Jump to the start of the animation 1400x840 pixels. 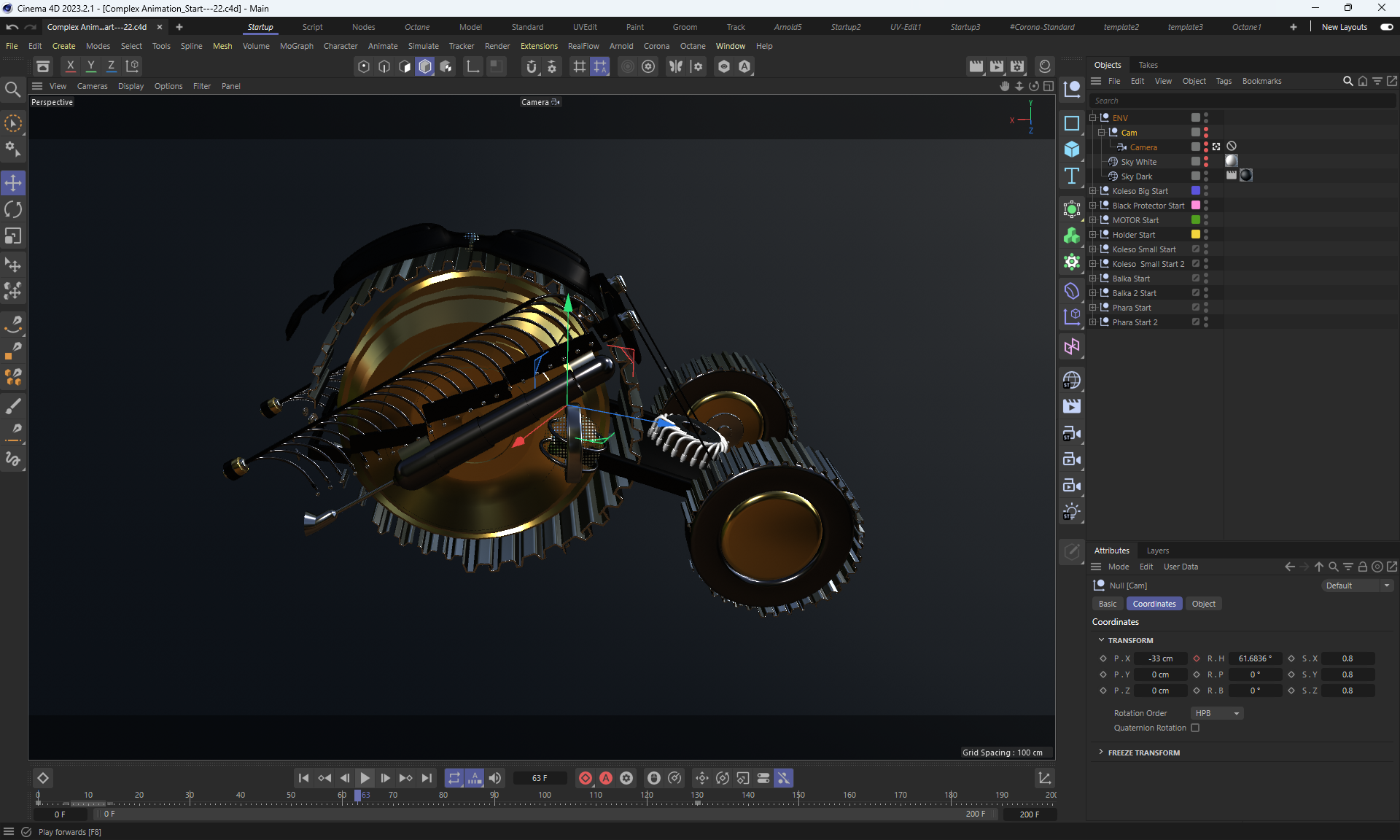point(303,778)
